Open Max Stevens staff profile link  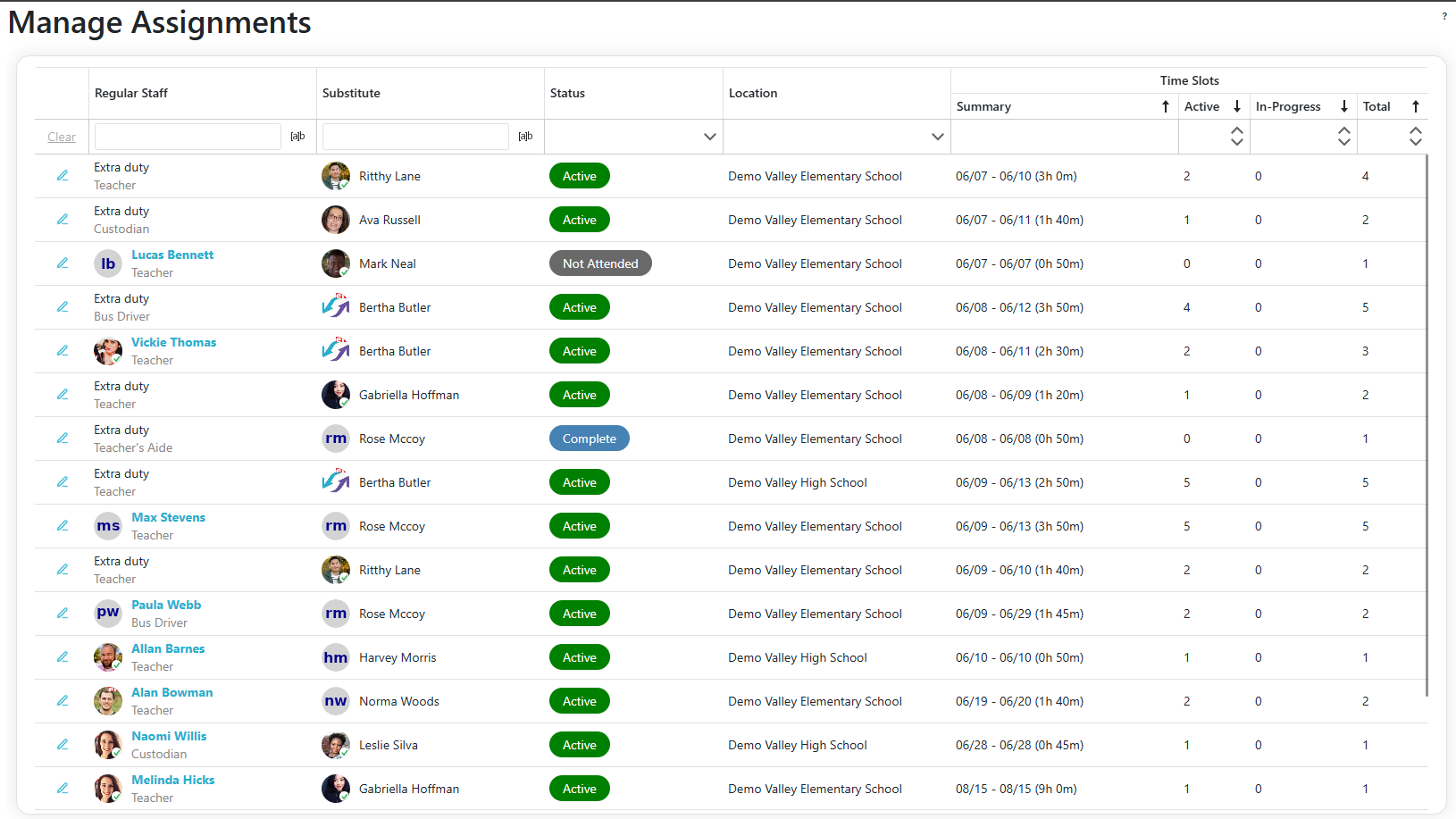click(x=168, y=517)
